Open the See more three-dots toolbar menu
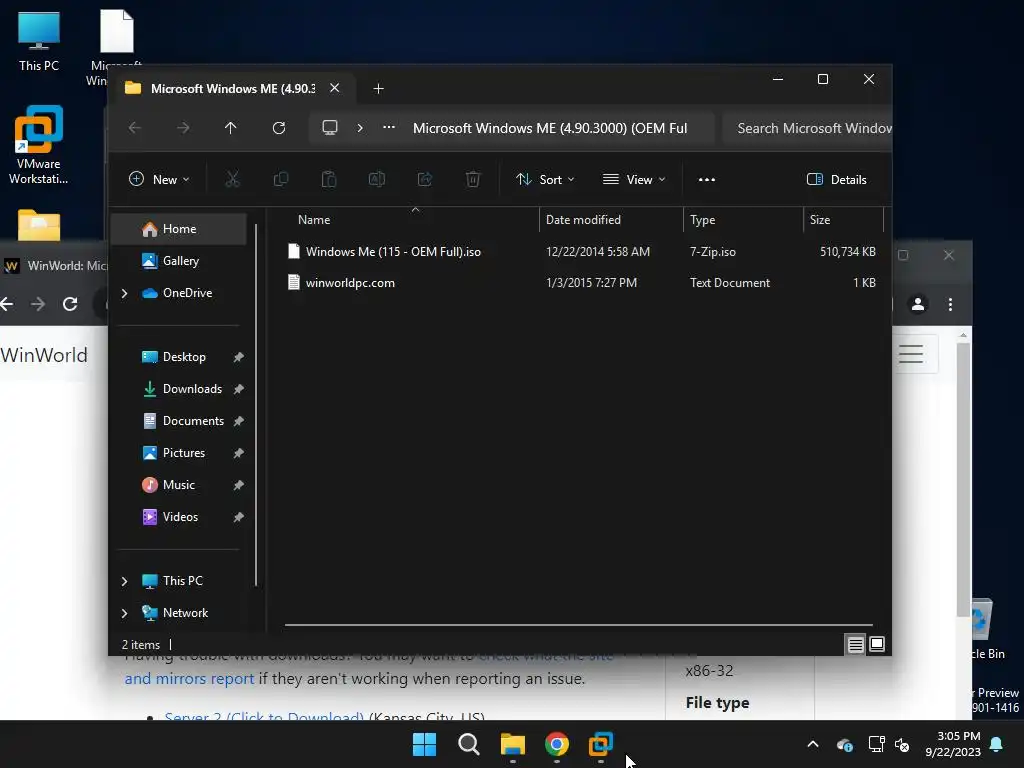 (x=707, y=180)
